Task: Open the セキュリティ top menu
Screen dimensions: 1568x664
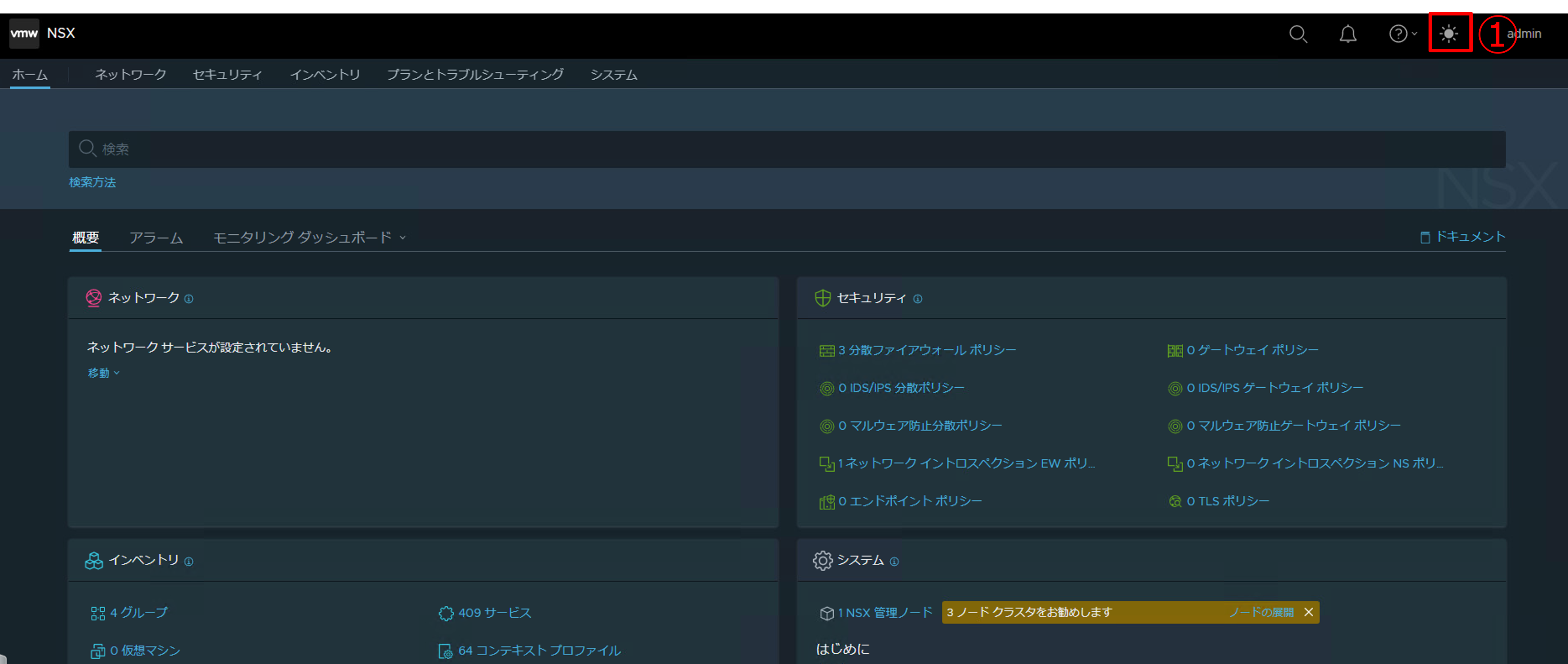Action: click(x=227, y=74)
